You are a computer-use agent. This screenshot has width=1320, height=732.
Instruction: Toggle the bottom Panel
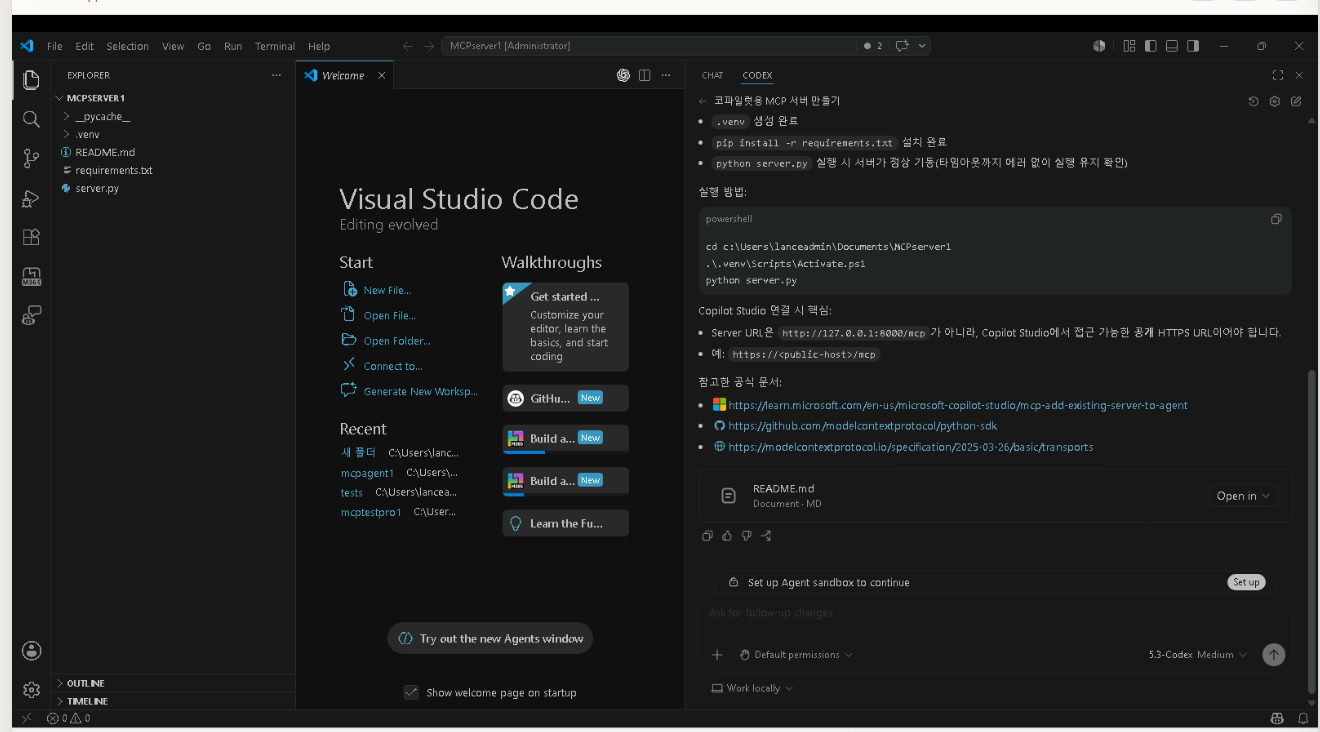click(1172, 46)
